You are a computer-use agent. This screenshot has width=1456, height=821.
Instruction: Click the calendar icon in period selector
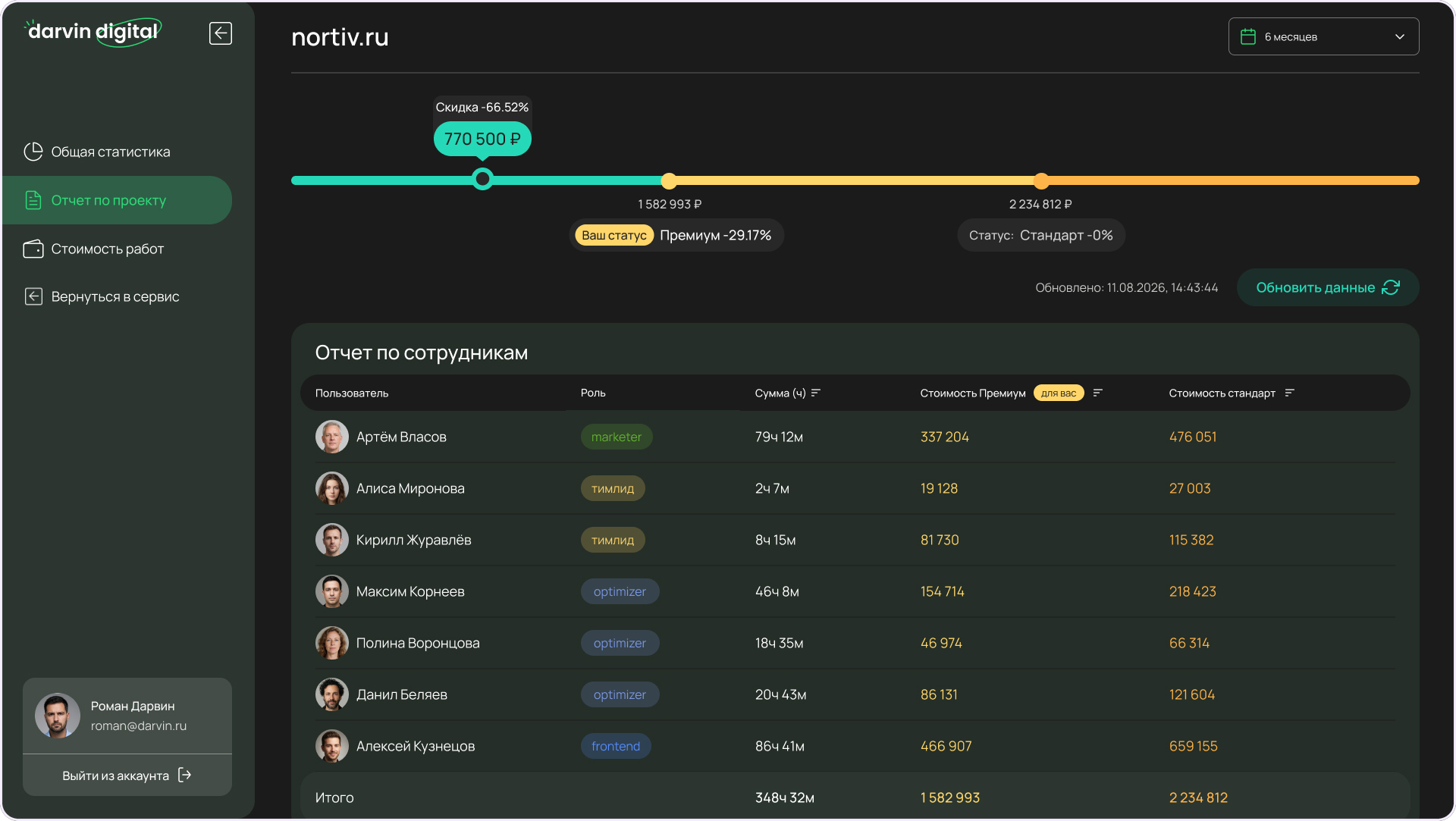1247,36
